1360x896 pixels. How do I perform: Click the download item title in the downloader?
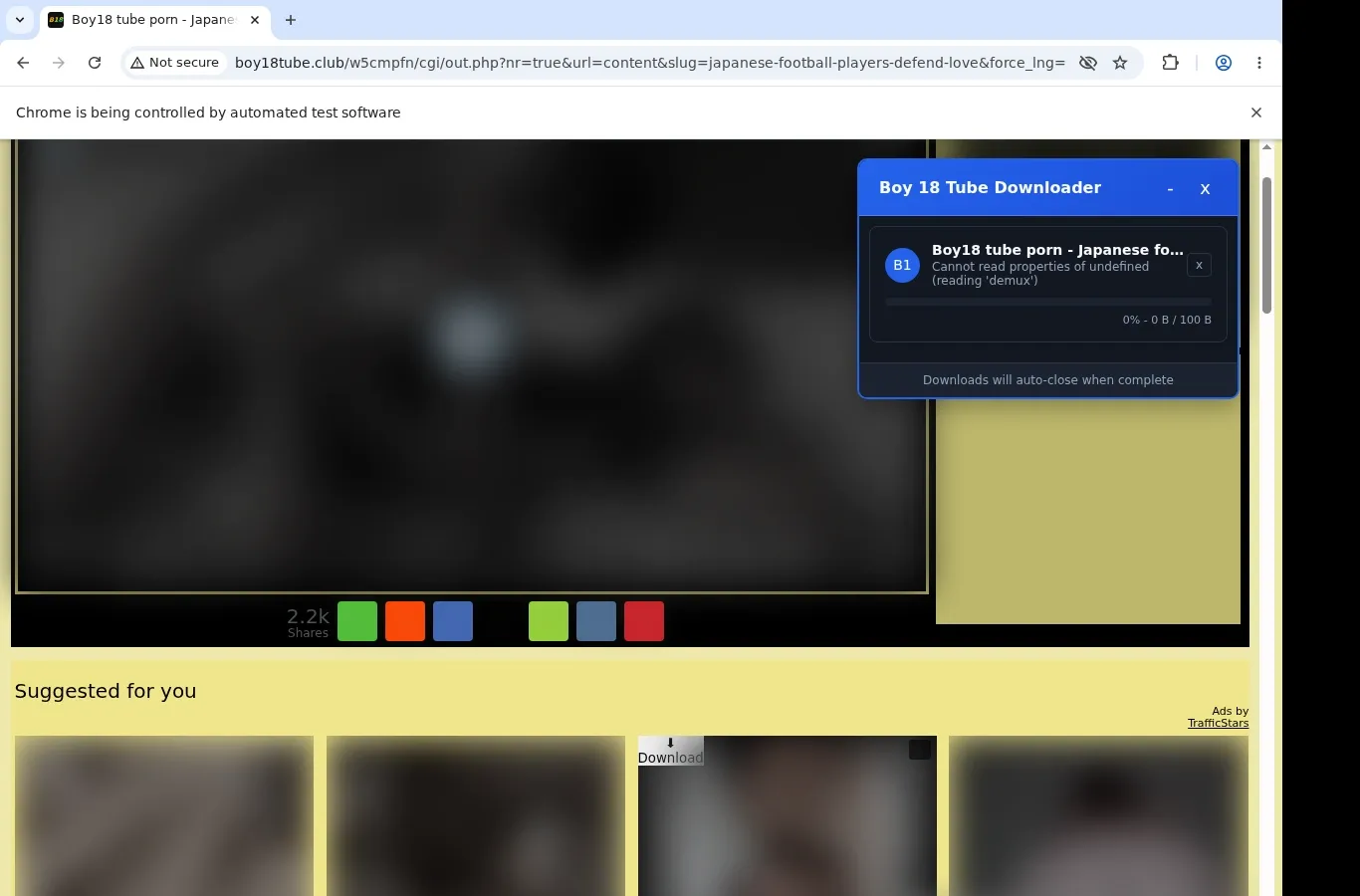coord(1057,250)
